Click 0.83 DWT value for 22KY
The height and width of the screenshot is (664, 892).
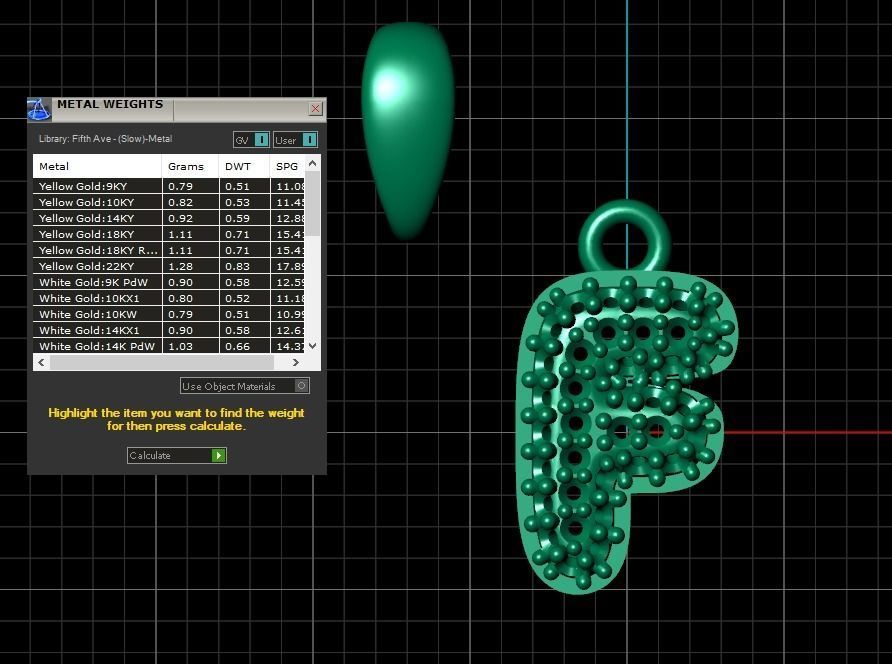coord(237,266)
